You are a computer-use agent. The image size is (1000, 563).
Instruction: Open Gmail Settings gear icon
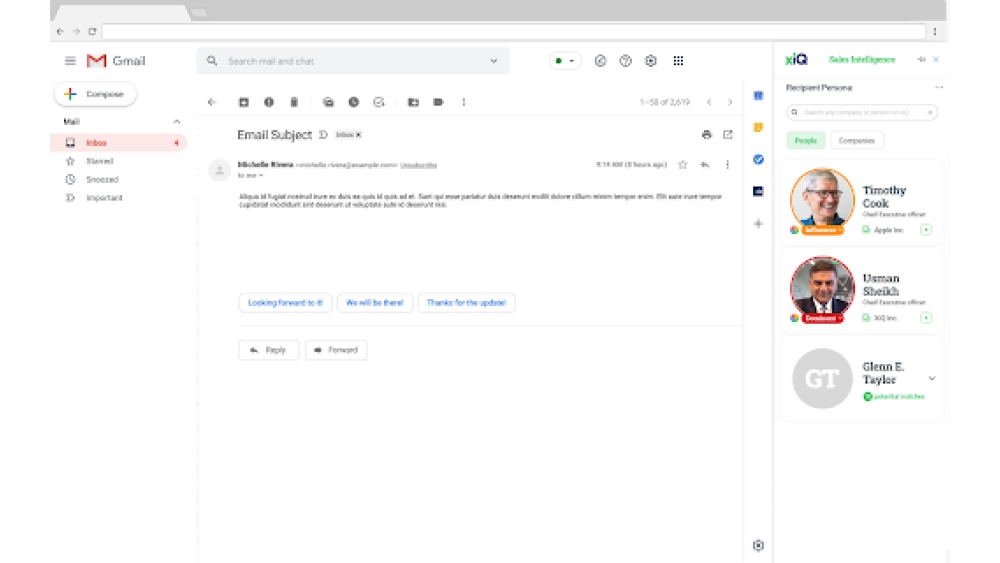(x=651, y=61)
